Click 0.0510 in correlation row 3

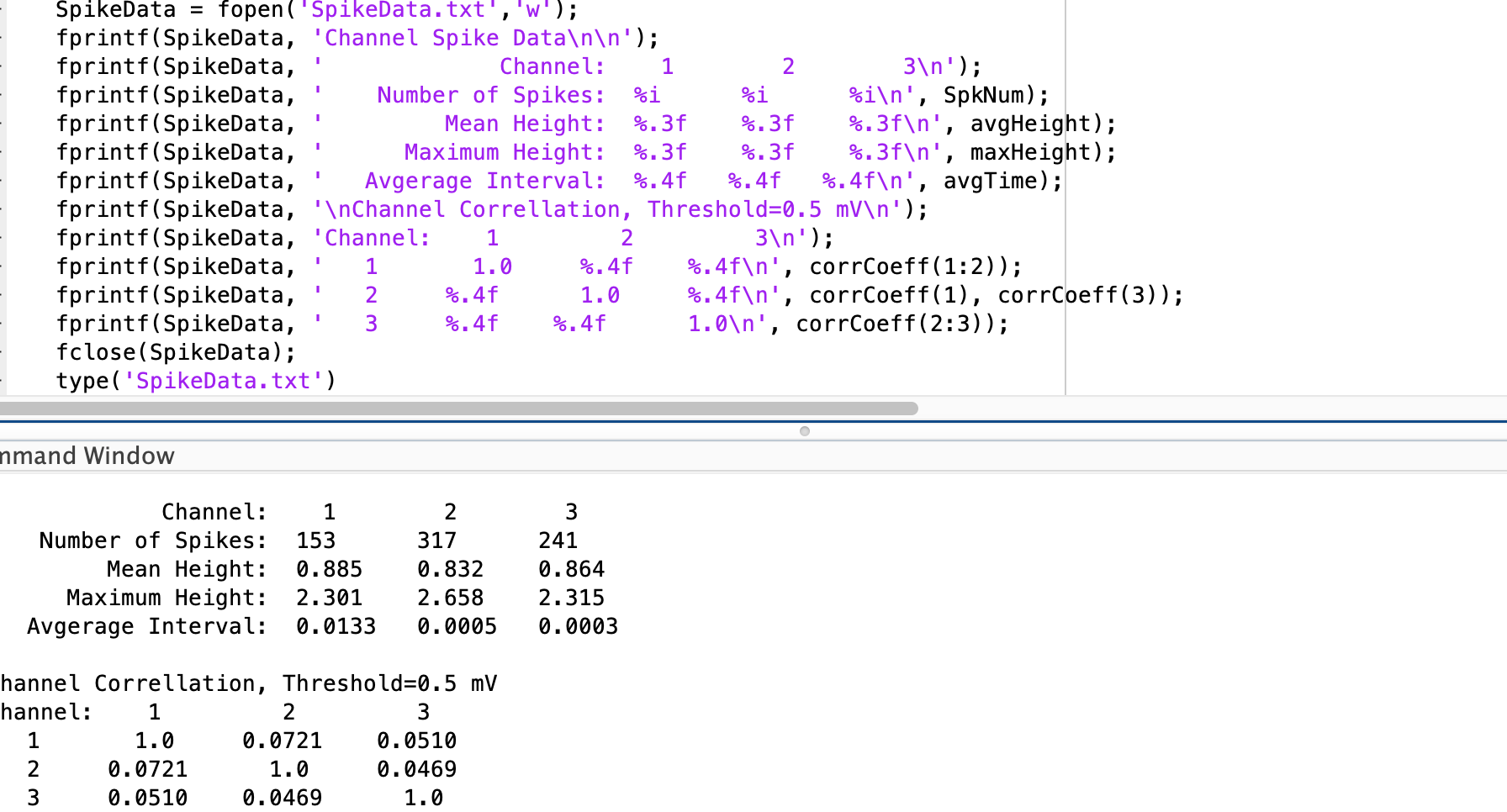pos(148,799)
